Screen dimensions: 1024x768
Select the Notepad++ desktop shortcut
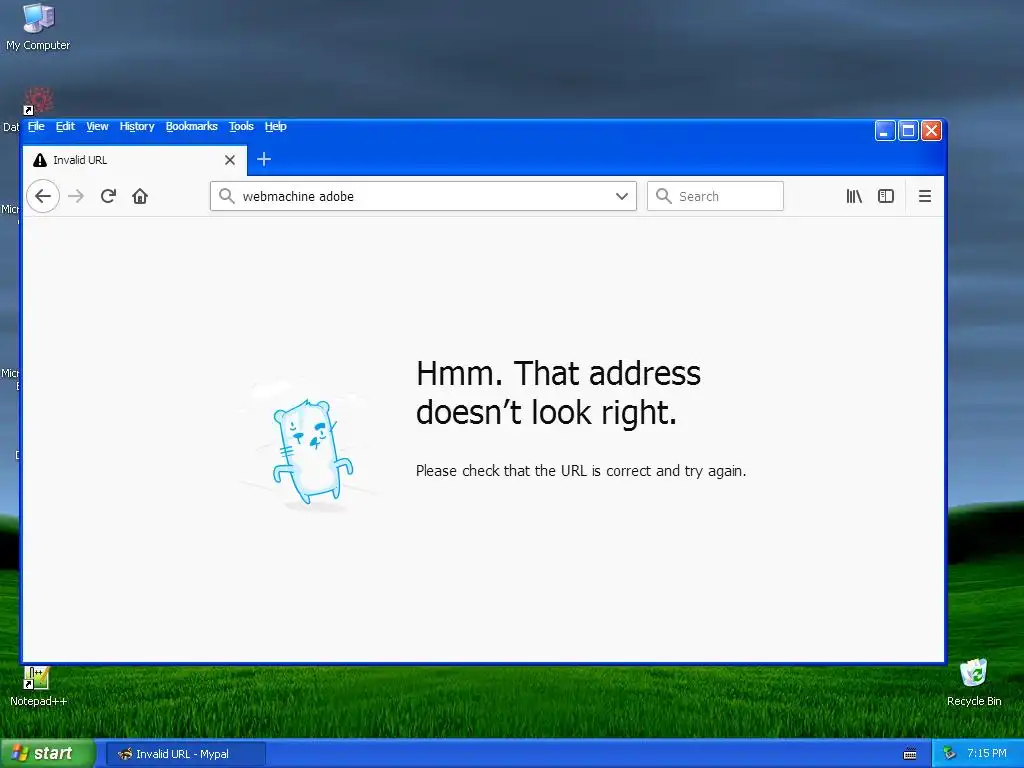tap(38, 686)
